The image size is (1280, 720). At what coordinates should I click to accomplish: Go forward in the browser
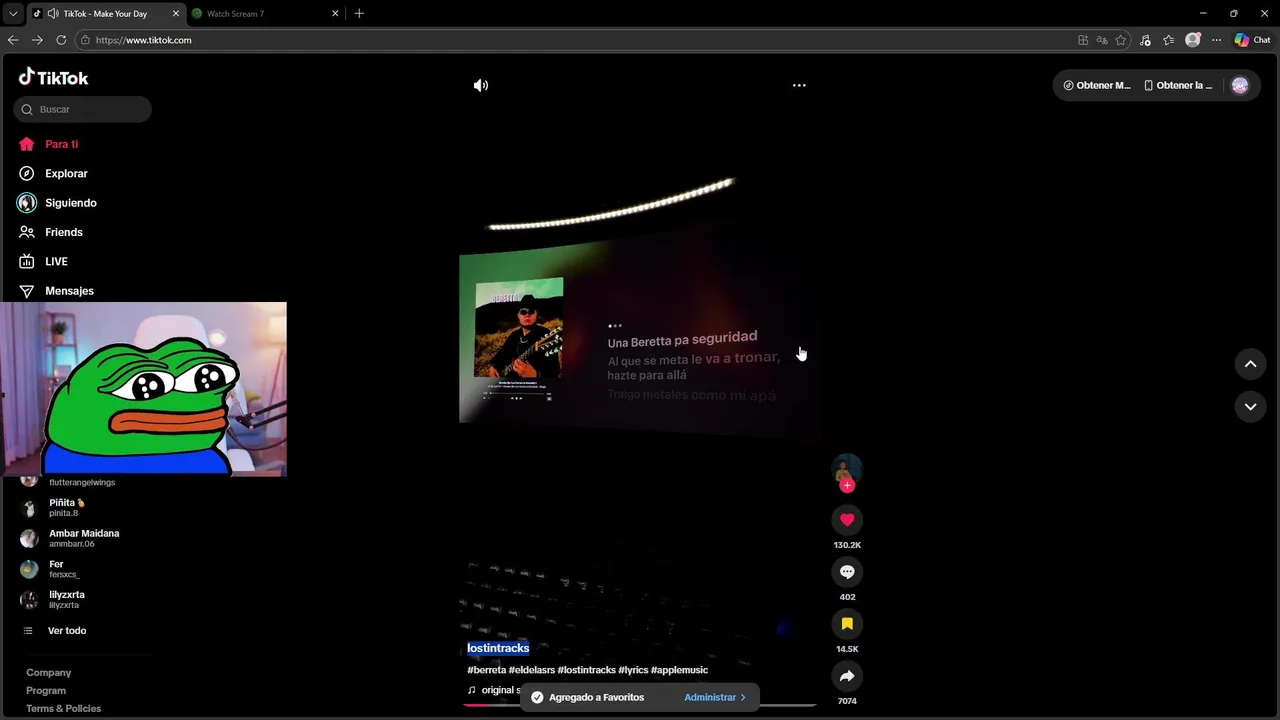[x=37, y=40]
